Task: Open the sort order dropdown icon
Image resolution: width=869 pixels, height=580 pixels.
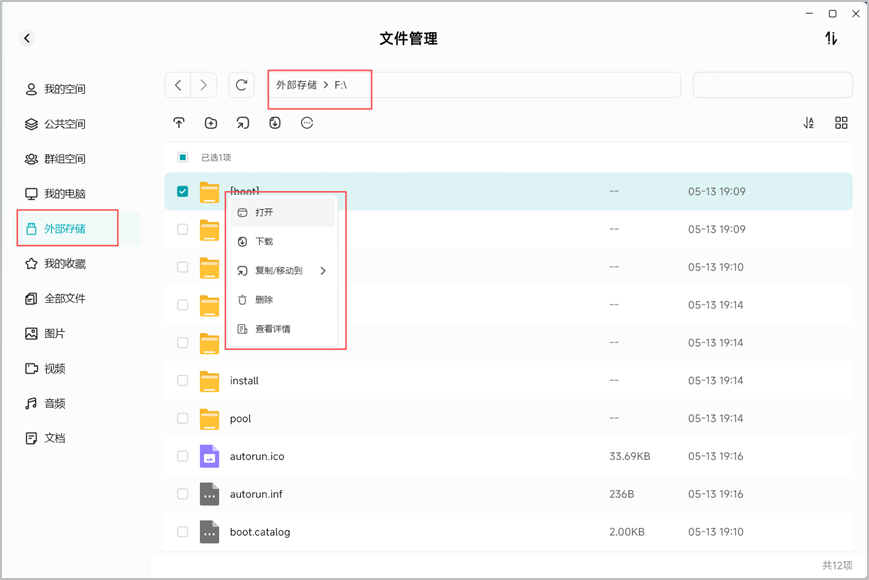Action: point(809,123)
